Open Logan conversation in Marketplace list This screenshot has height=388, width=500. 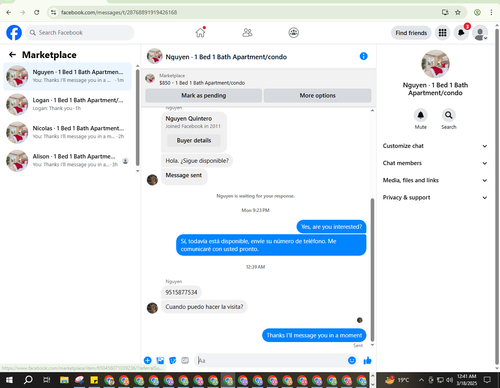click(67, 104)
